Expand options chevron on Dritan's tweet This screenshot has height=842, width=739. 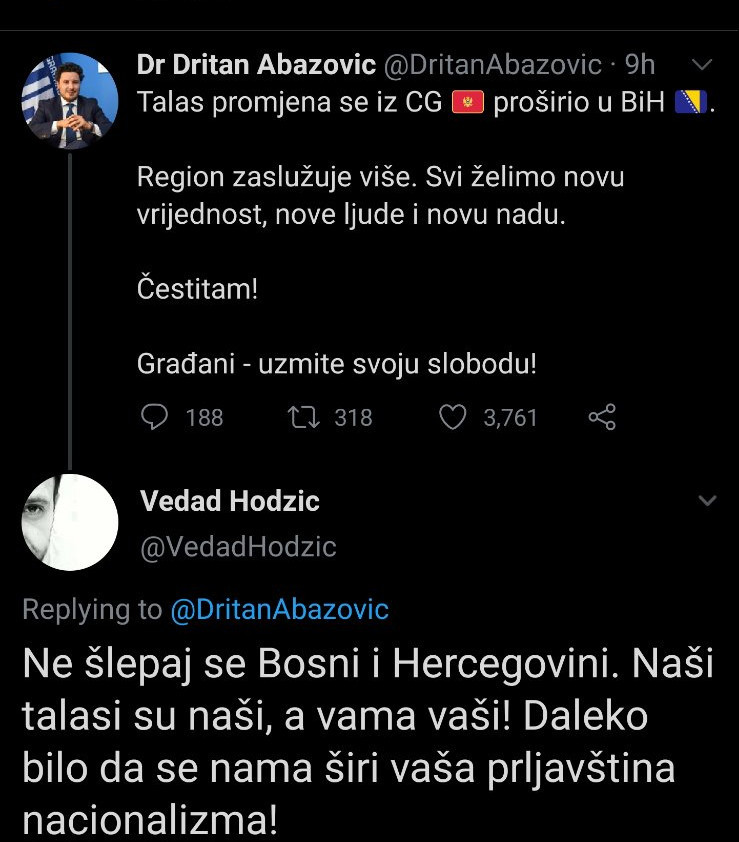(x=703, y=65)
